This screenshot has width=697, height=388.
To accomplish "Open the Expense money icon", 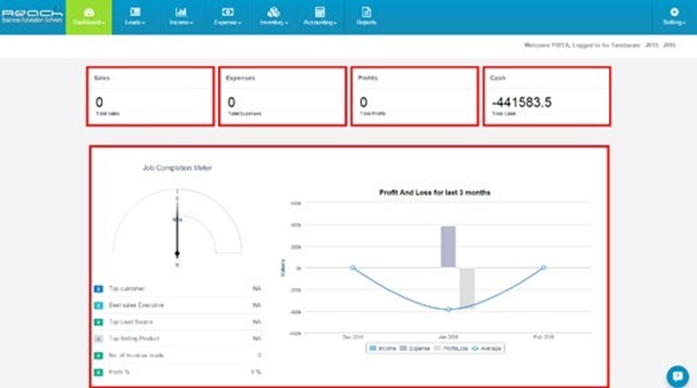I will click(x=228, y=12).
